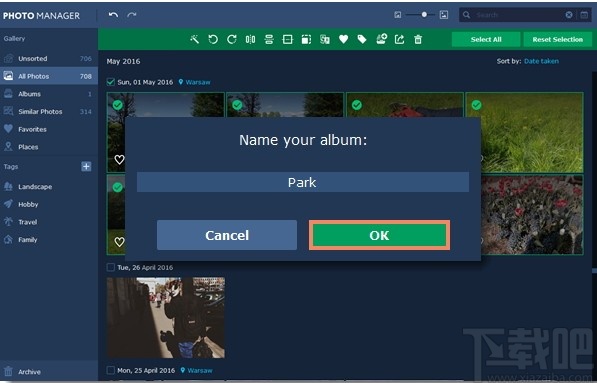
Task: Click the heart on first photo thumbnail
Action: pos(119,160)
